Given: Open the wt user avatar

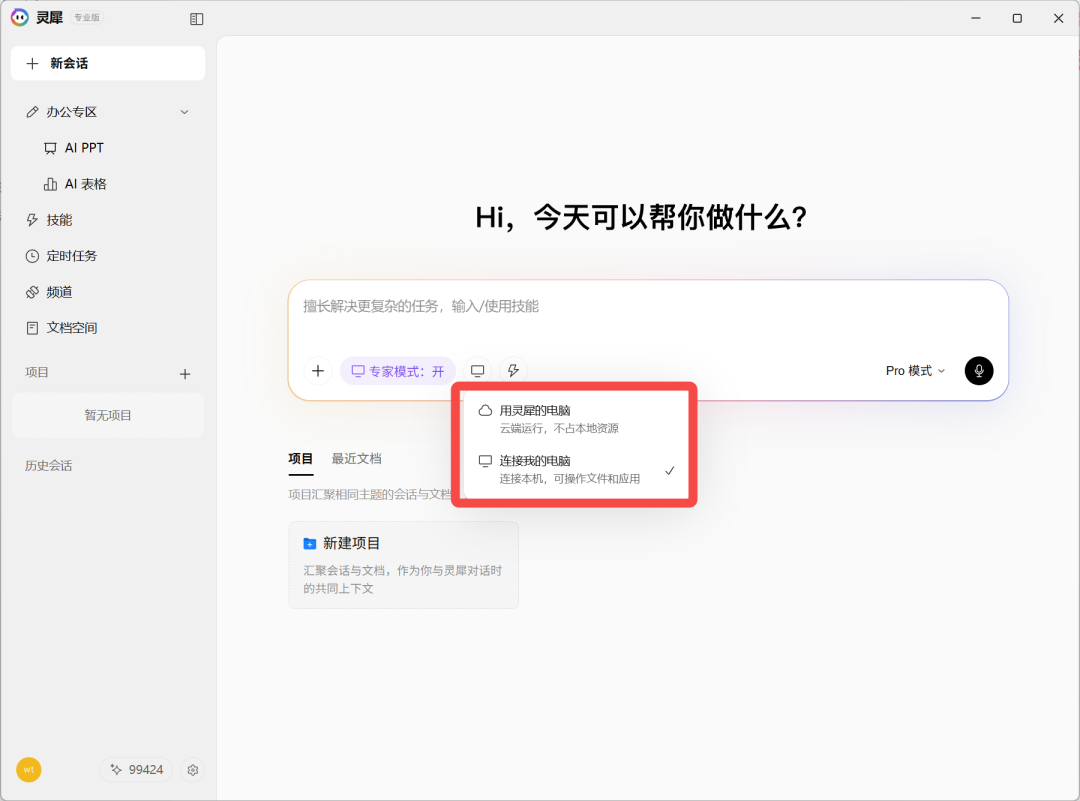Looking at the screenshot, I should 29,769.
